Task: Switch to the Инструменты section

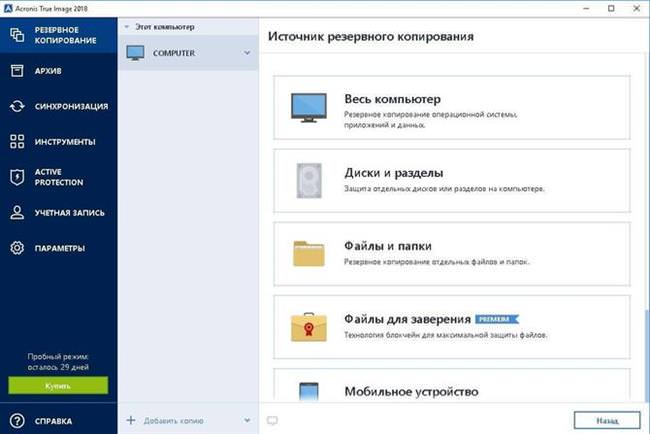Action: point(58,141)
